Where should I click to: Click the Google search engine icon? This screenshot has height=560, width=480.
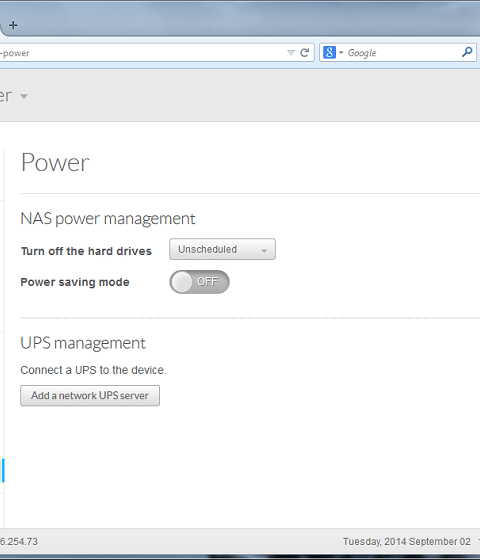(x=329, y=52)
